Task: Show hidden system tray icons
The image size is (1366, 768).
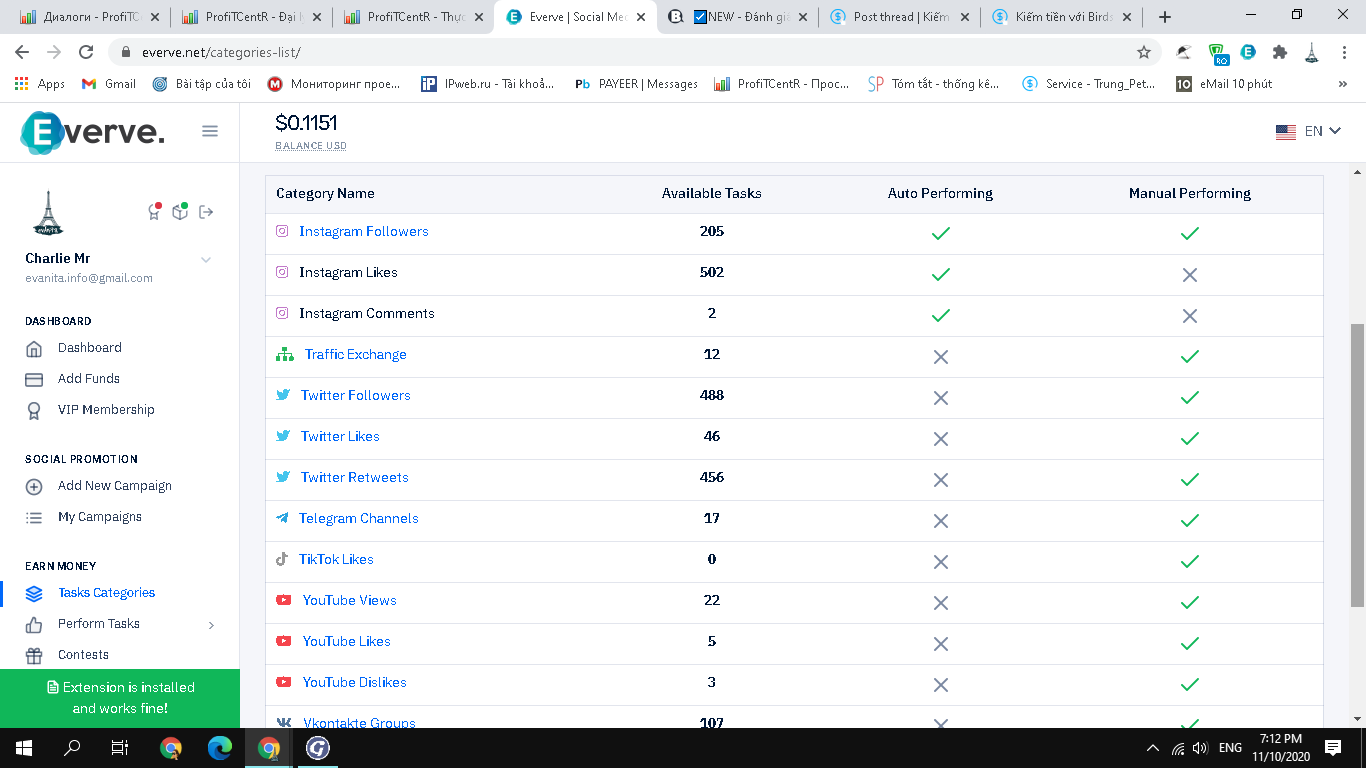Action: pyautogui.click(x=1153, y=748)
